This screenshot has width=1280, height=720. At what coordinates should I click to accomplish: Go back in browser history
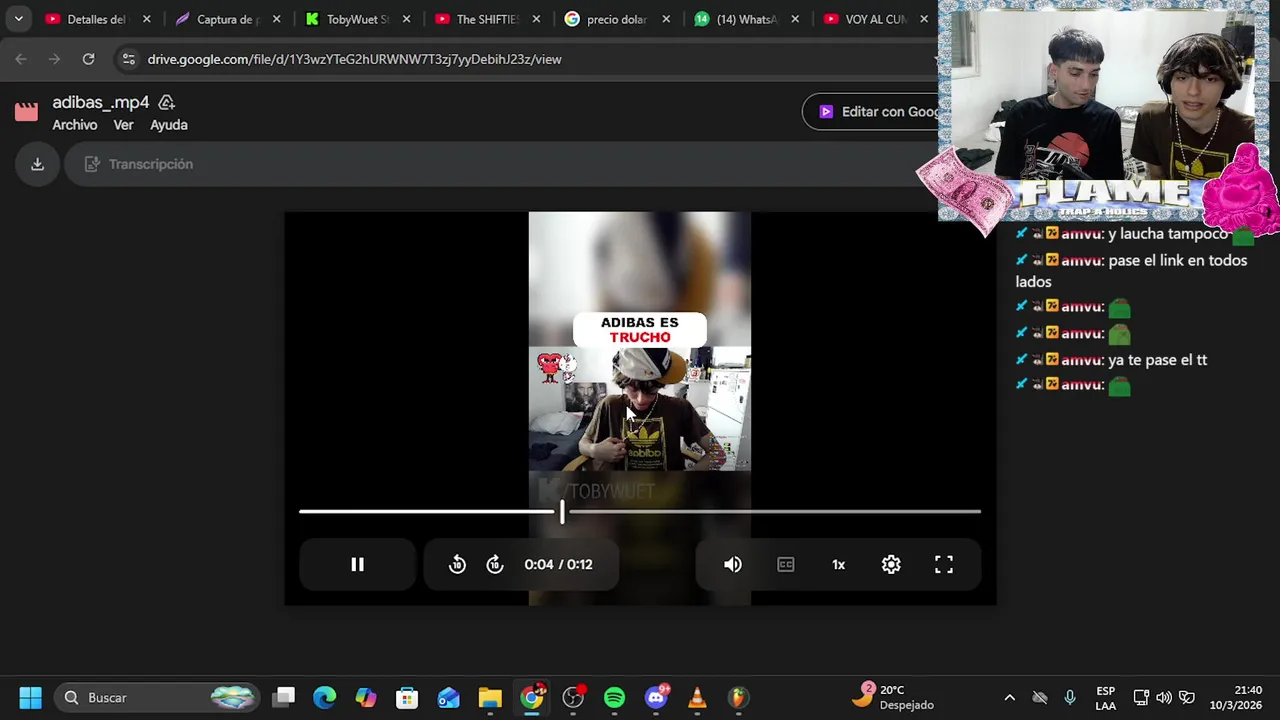coord(21,59)
